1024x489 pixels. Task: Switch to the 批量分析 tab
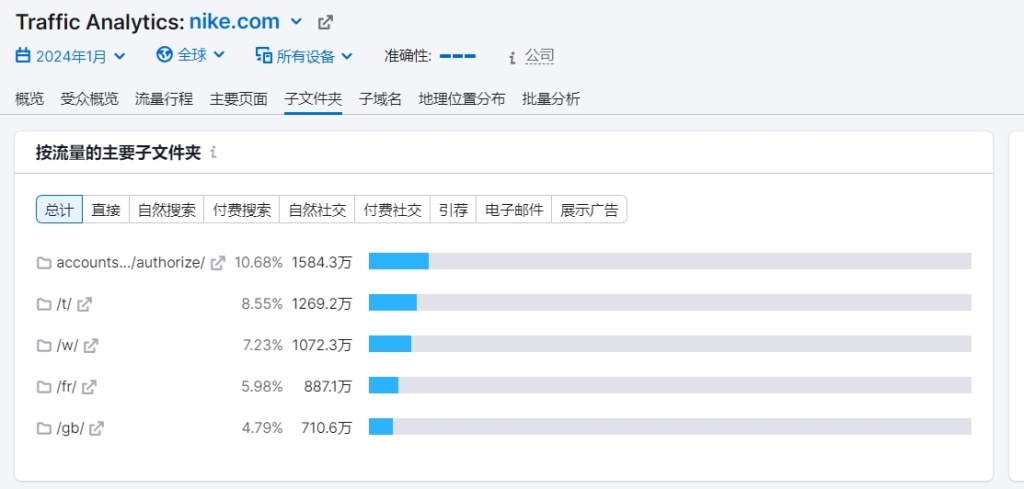pyautogui.click(x=551, y=99)
